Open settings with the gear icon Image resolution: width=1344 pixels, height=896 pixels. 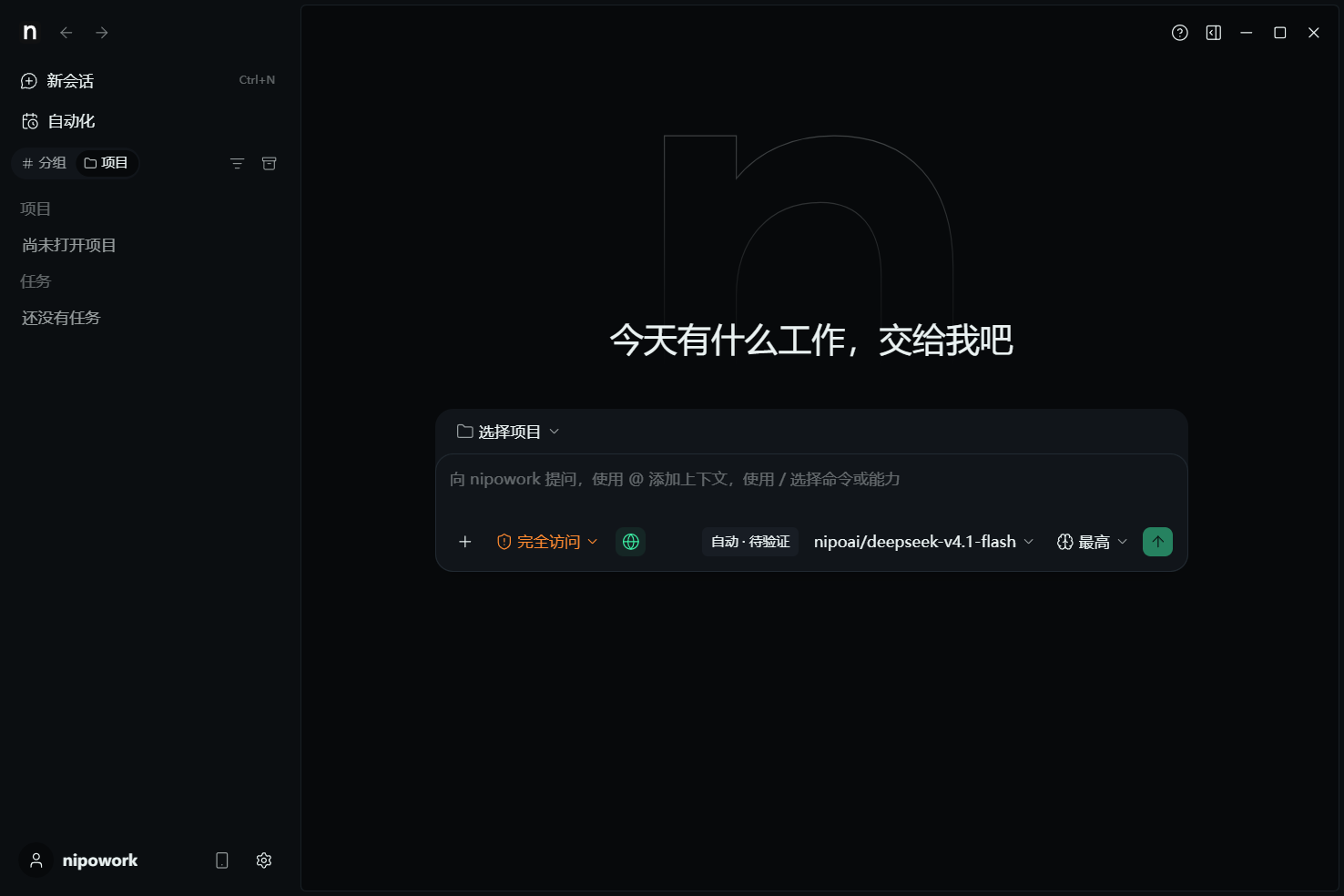[264, 860]
